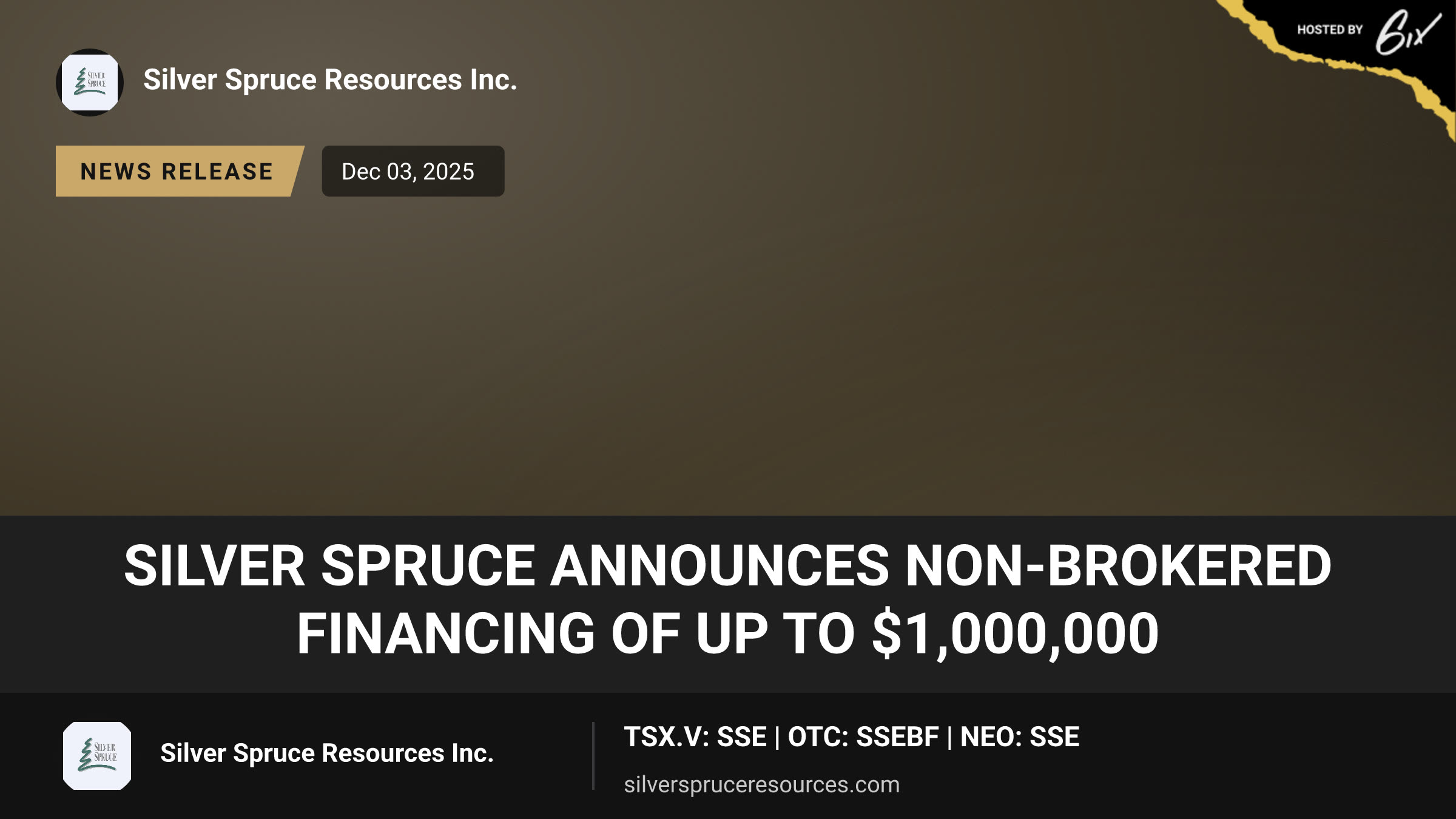The image size is (1456, 819).
Task: Open the silverspruceresources.com website link
Action: (x=761, y=785)
